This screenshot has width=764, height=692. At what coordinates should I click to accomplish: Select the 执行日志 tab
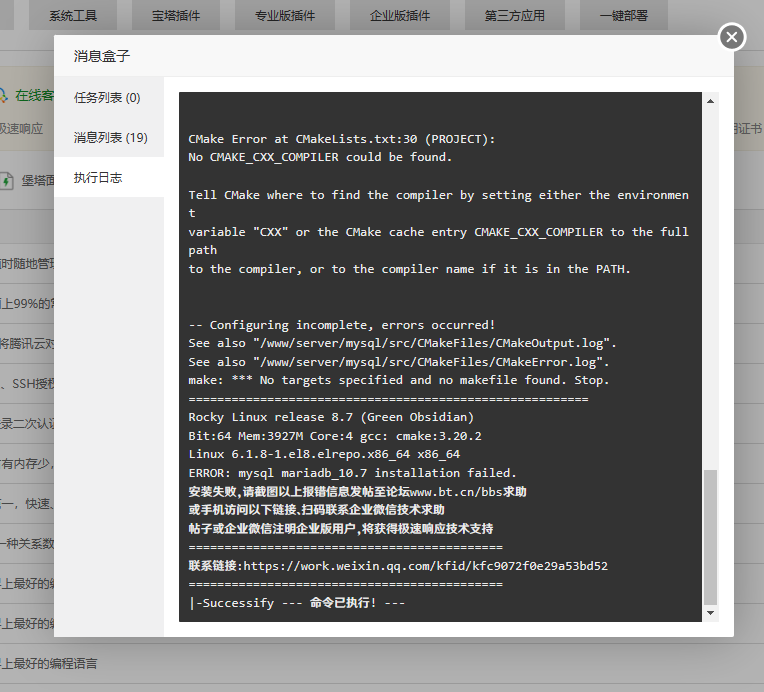pos(109,177)
